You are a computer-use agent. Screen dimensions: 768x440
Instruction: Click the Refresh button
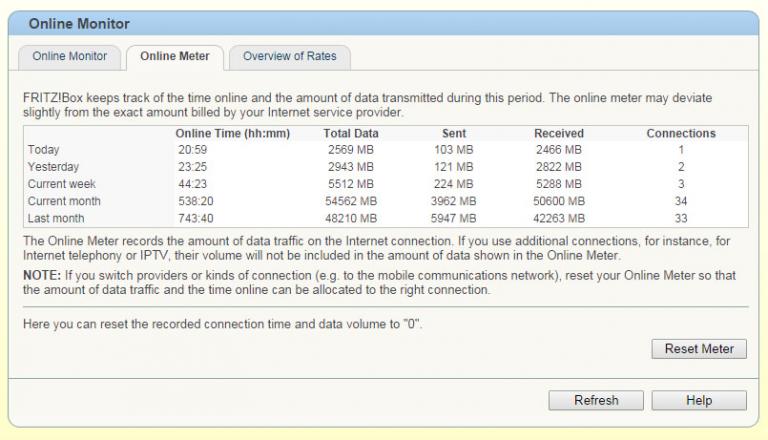click(596, 400)
